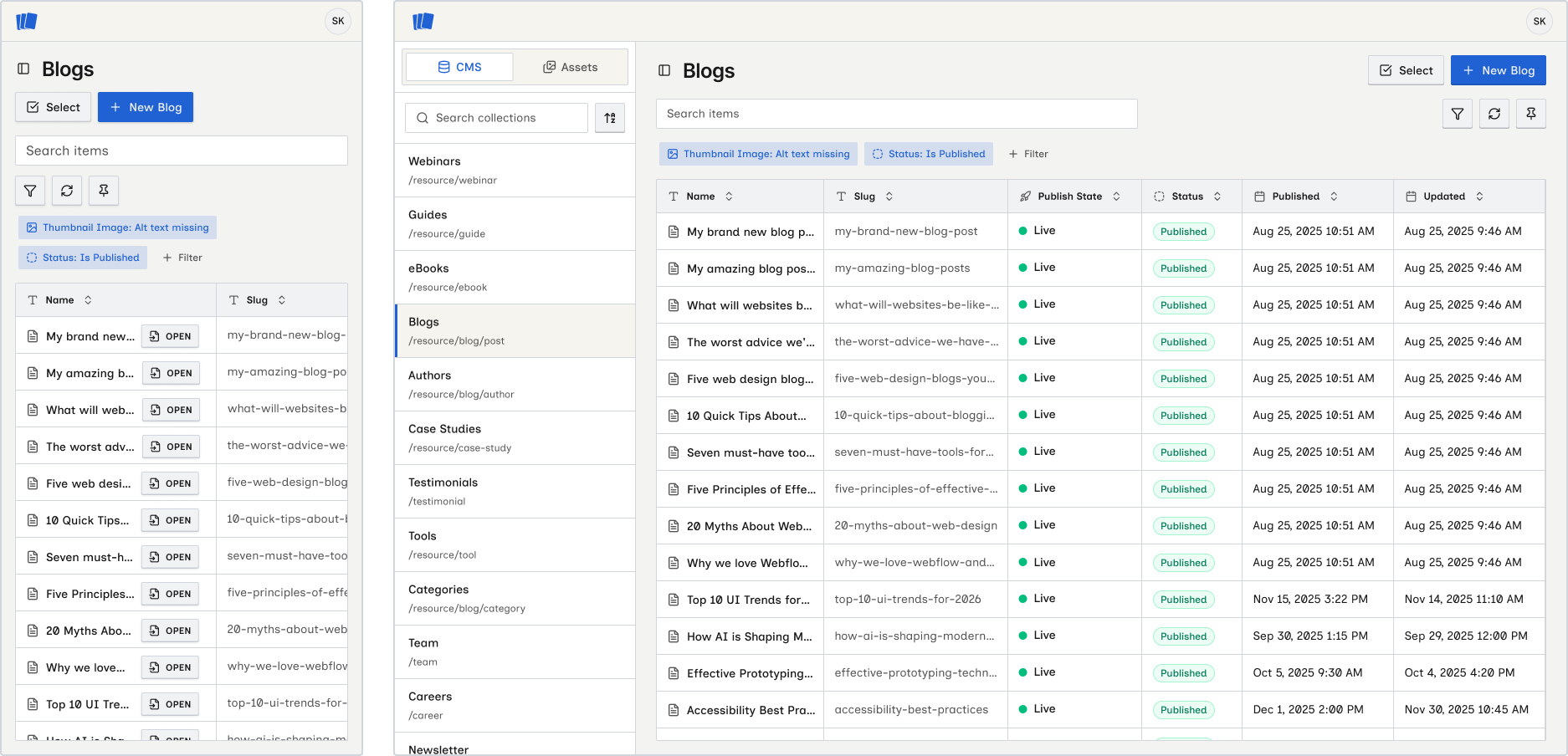Click OPEN button for '10 Quick Tips...' row
The image size is (1568, 756).
click(x=170, y=520)
